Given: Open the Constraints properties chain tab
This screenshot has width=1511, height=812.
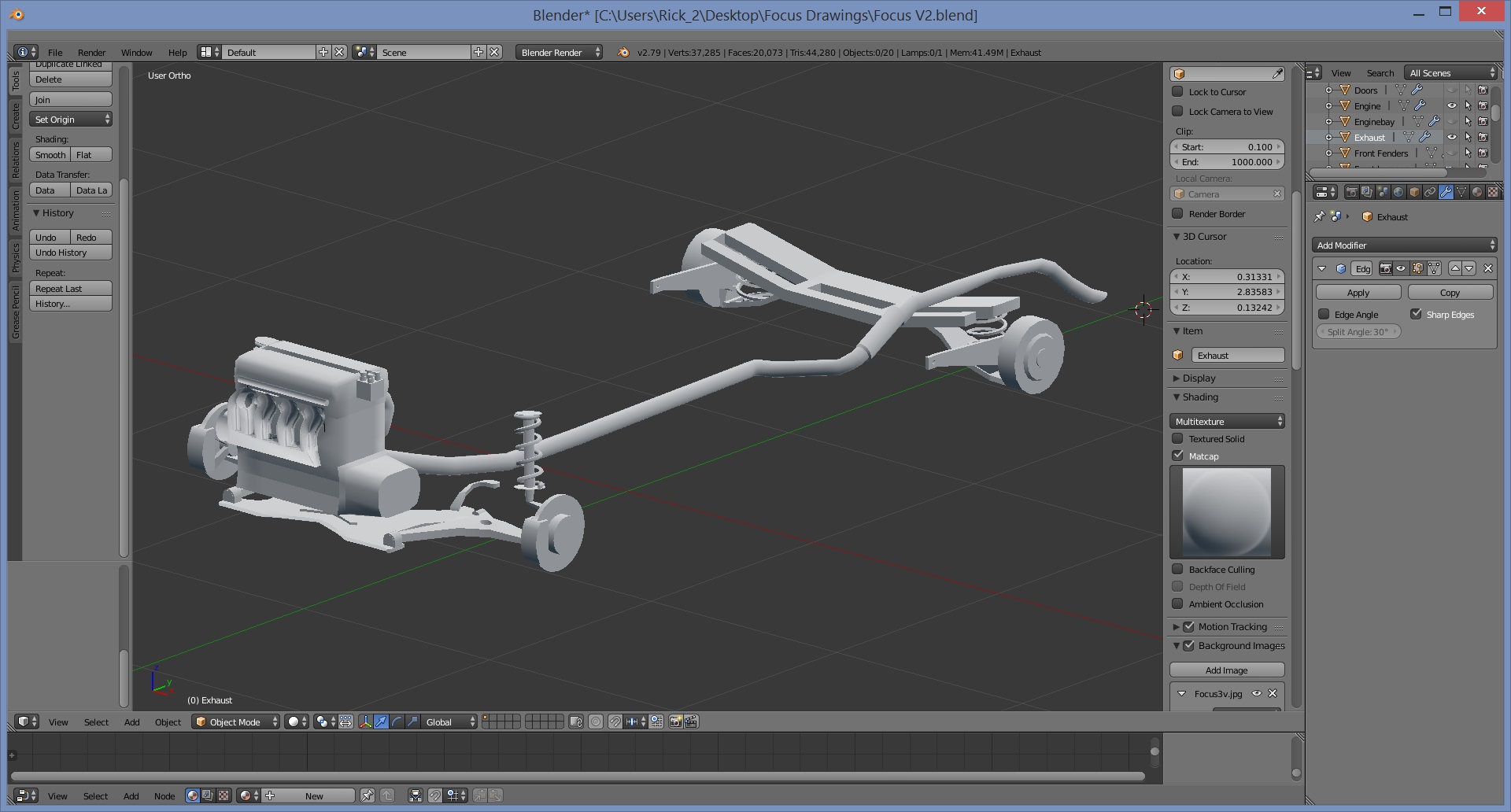Looking at the screenshot, I should tap(1430, 192).
